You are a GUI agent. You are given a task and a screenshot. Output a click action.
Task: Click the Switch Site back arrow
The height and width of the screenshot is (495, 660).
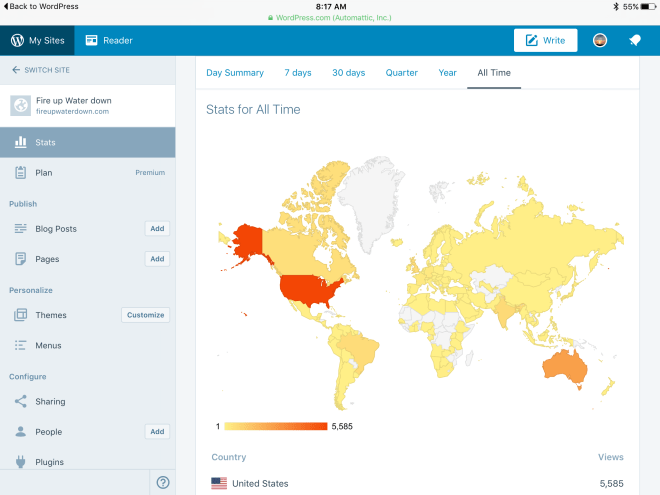[x=16, y=70]
